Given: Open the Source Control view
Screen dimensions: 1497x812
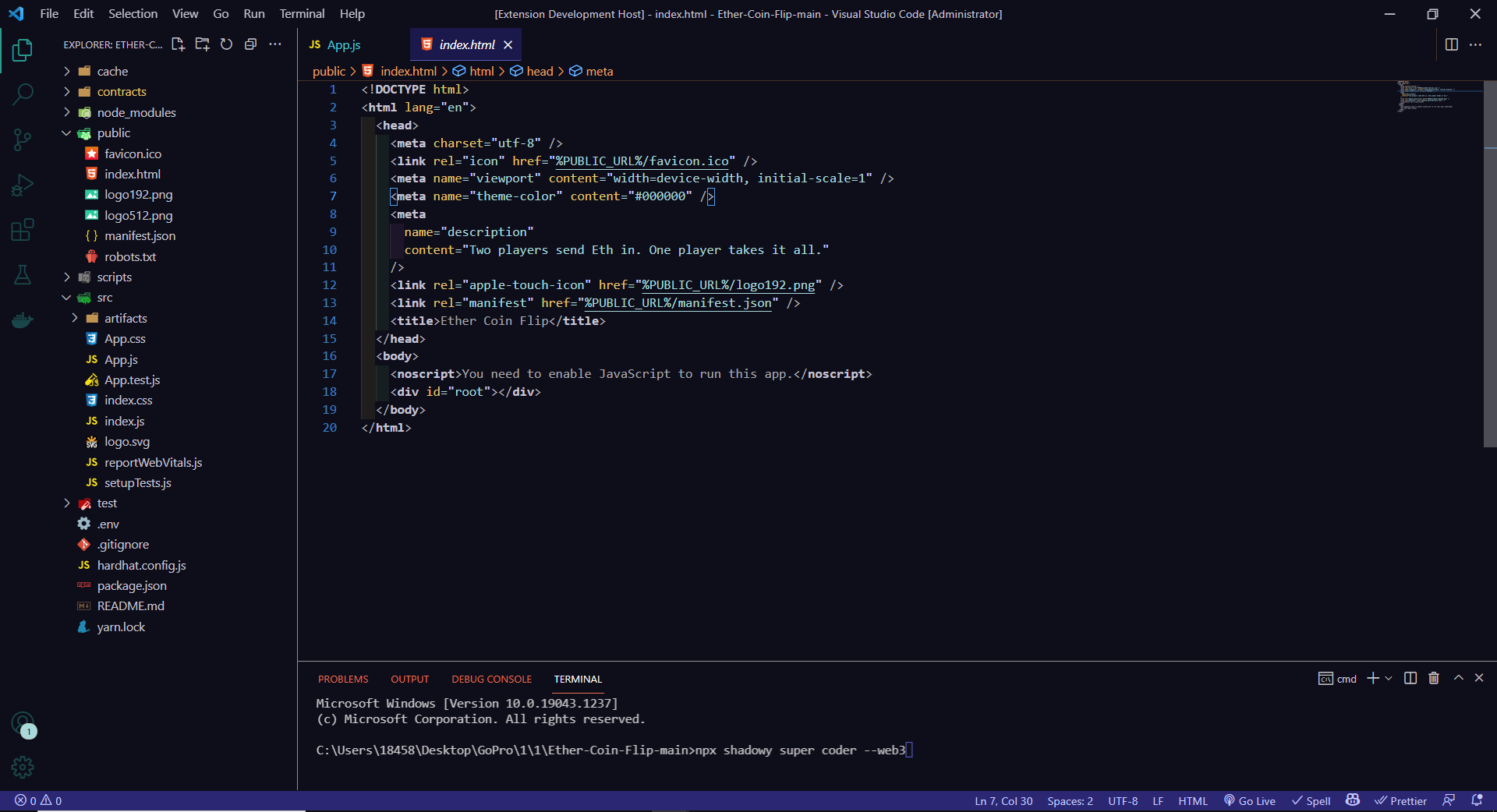Looking at the screenshot, I should 23,140.
